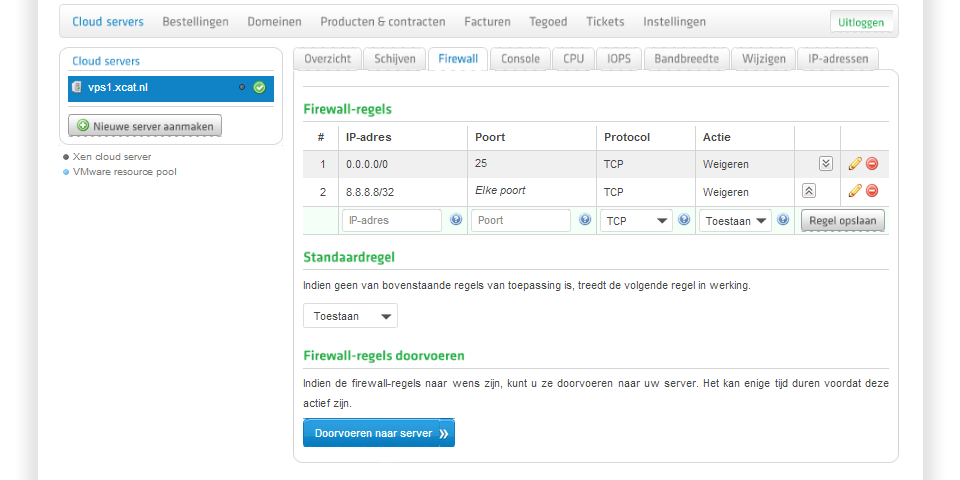Click help icon next to IP-adres field
960x480 pixels.
coord(456,220)
